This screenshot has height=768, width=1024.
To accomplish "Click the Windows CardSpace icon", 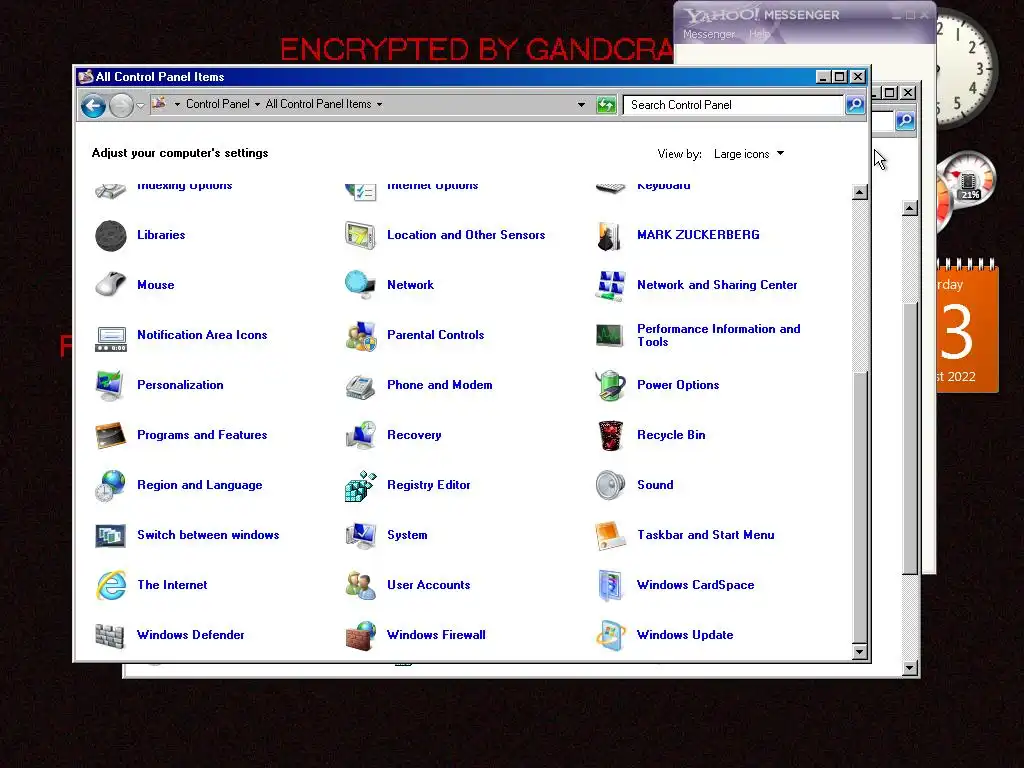I will coord(611,585).
